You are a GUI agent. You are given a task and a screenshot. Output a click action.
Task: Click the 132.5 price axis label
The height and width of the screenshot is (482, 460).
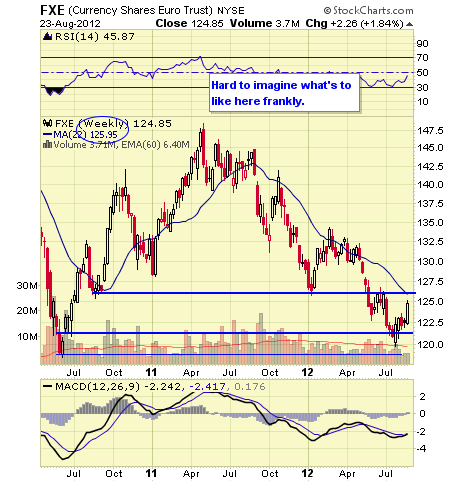430,241
